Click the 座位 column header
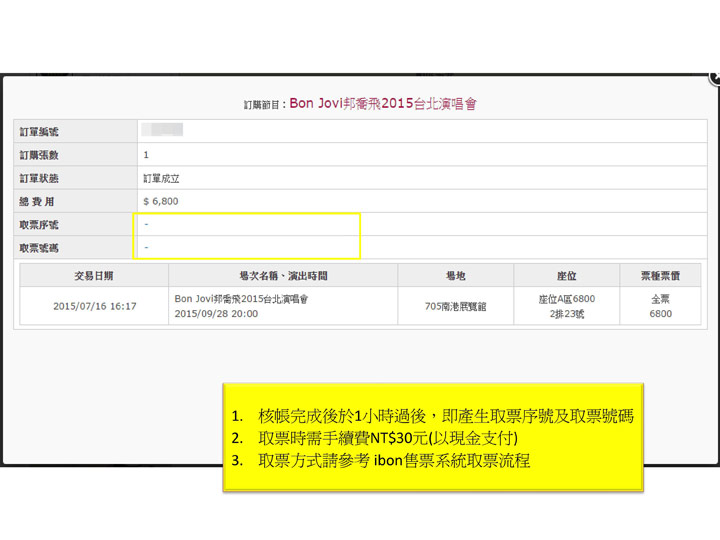Screen dimensions: 720x540 click(566, 275)
